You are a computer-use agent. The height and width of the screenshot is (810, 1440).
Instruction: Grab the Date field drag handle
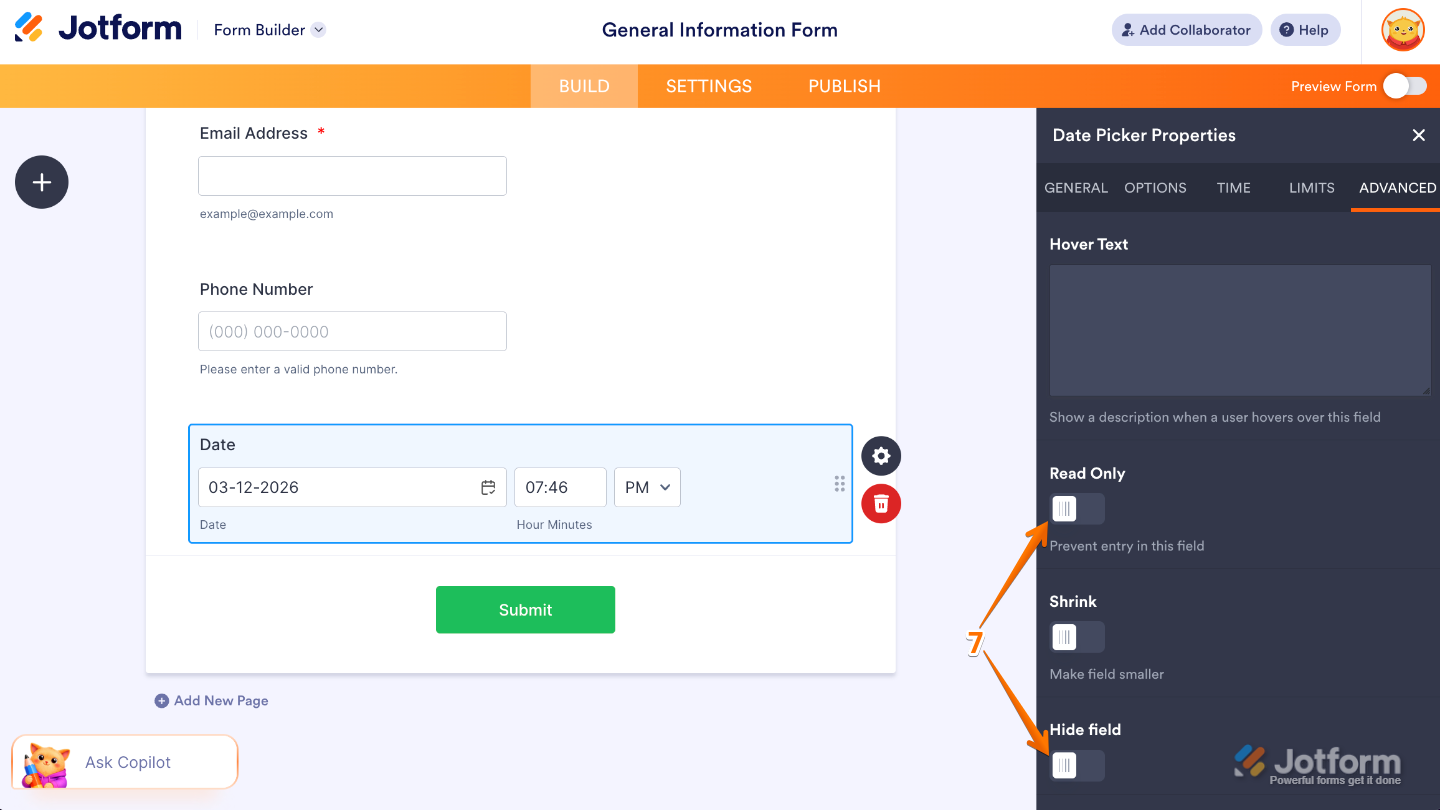click(x=840, y=483)
